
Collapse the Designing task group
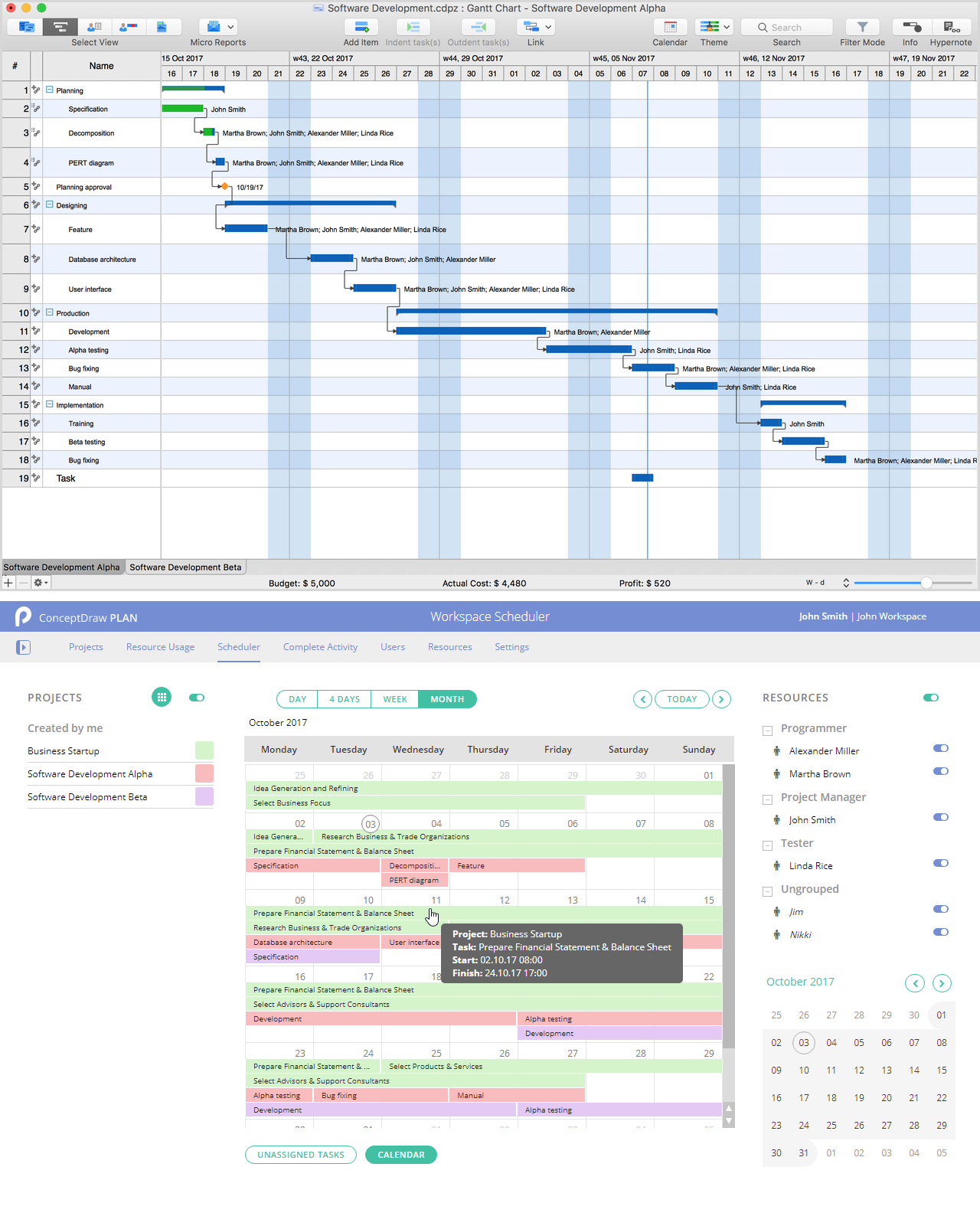(50, 204)
